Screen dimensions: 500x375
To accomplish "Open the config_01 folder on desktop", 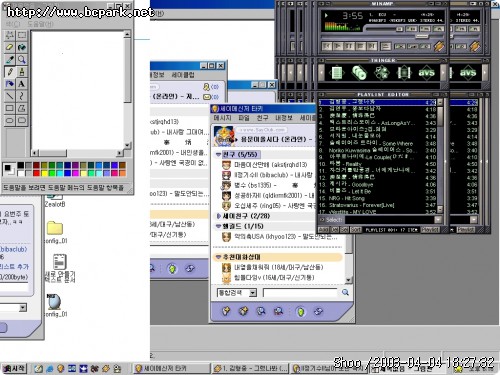I will coord(55,231).
